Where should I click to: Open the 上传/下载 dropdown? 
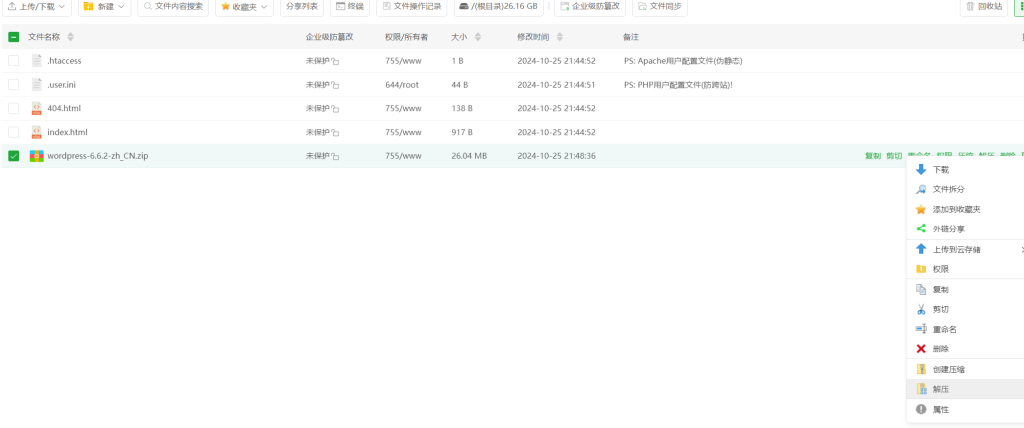pyautogui.click(x=36, y=7)
